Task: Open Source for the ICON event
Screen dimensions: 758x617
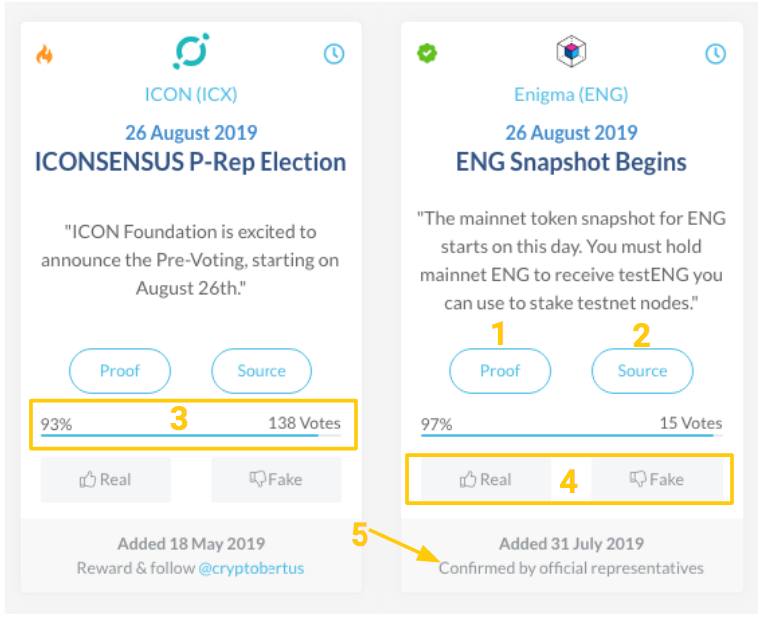Action: [262, 371]
